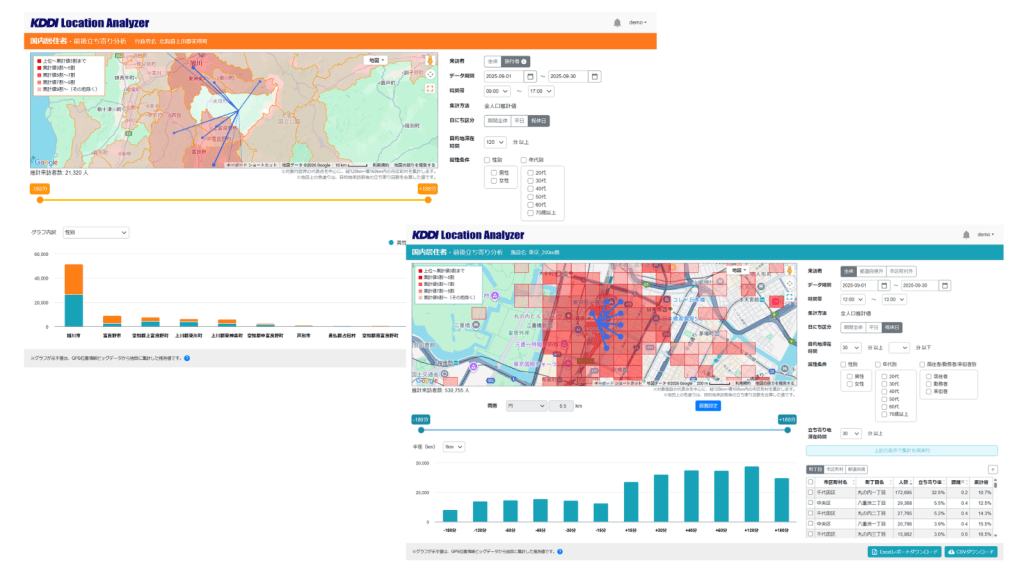Enable 居住者/勤務者/来訪者別 checkbox
This screenshot has height=576, width=1024.
click(x=922, y=364)
